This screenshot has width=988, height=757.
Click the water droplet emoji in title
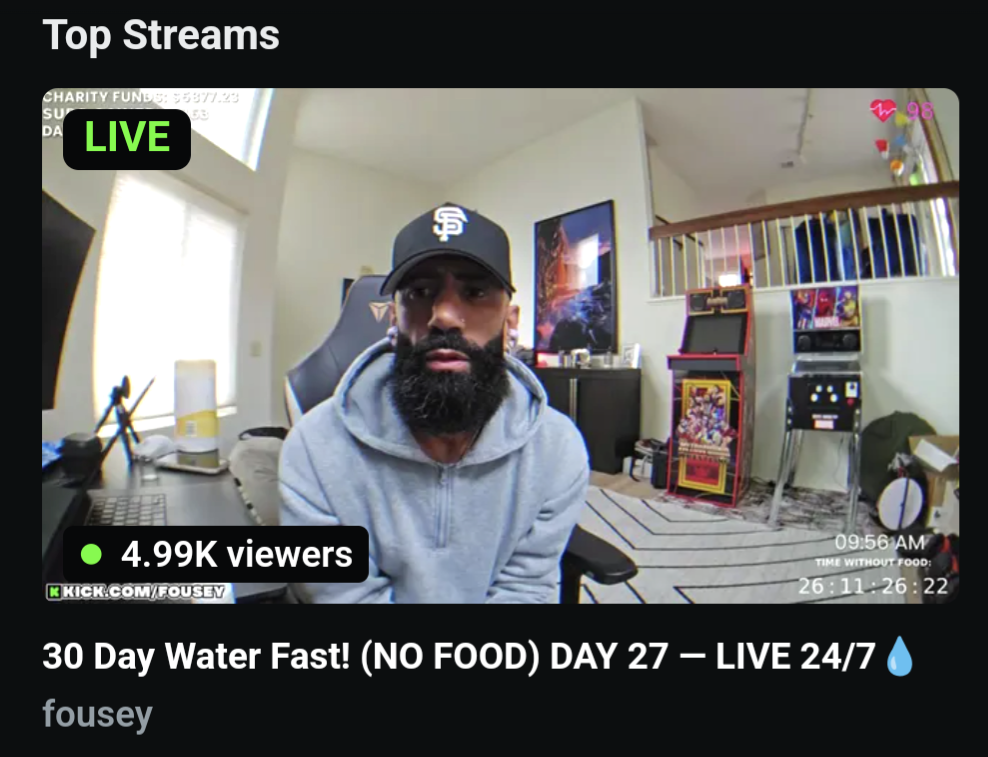pos(899,656)
